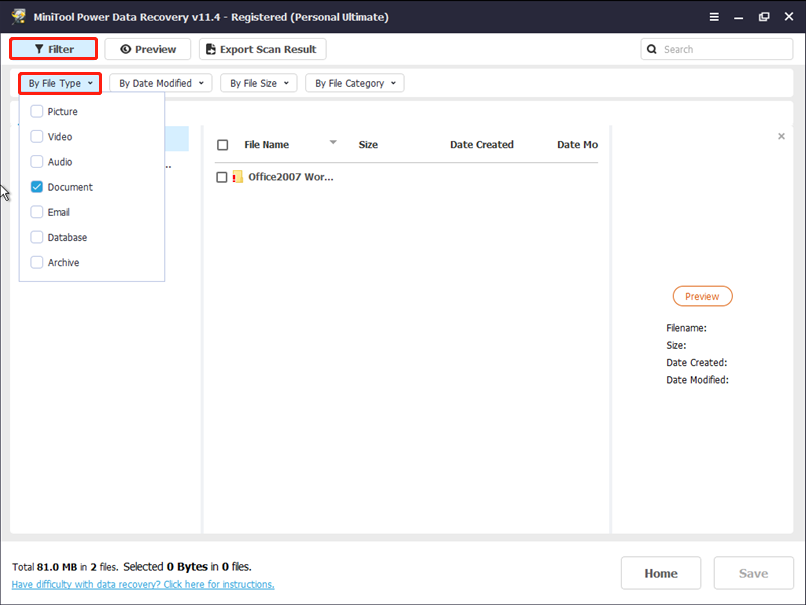806x605 pixels.
Task: Close the preview panel with X icon
Action: [781, 136]
